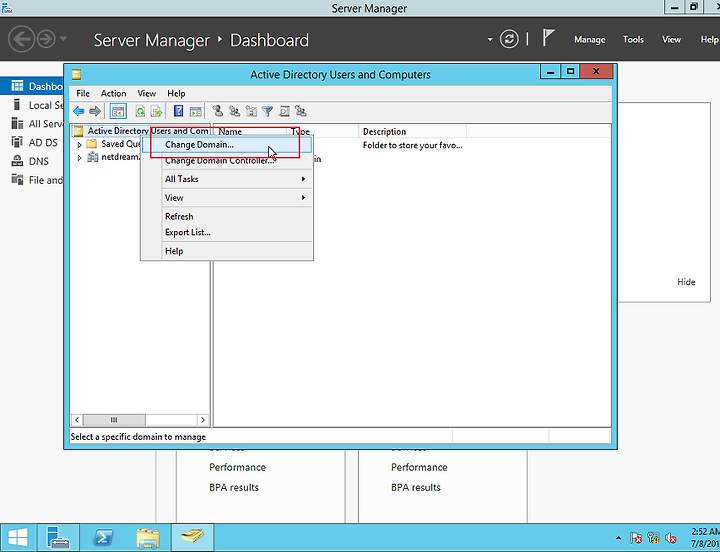Click the Create new user toolbar icon
Viewport: 720px width, 552px height.
[x=218, y=111]
